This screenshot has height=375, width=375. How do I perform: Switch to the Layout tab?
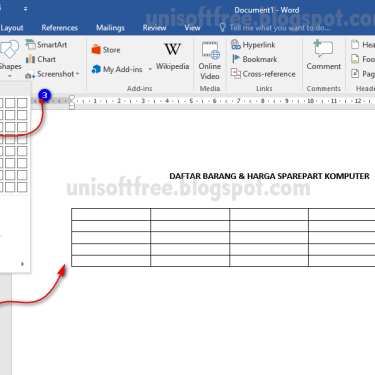pyautogui.click(x=12, y=28)
